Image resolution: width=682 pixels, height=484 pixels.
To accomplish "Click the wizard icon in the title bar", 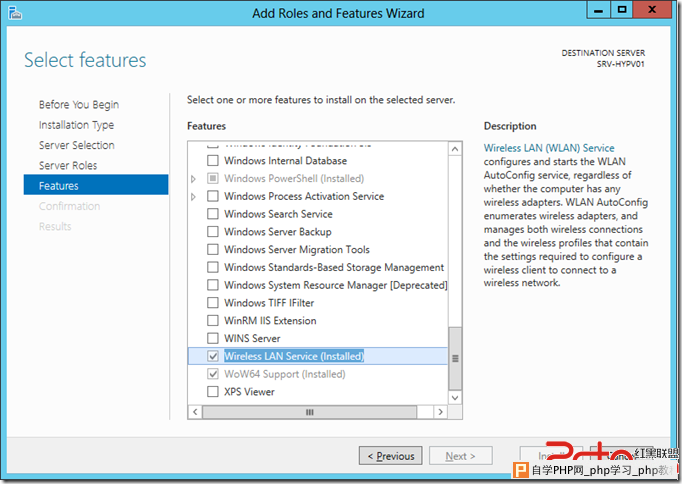I will click(15, 13).
